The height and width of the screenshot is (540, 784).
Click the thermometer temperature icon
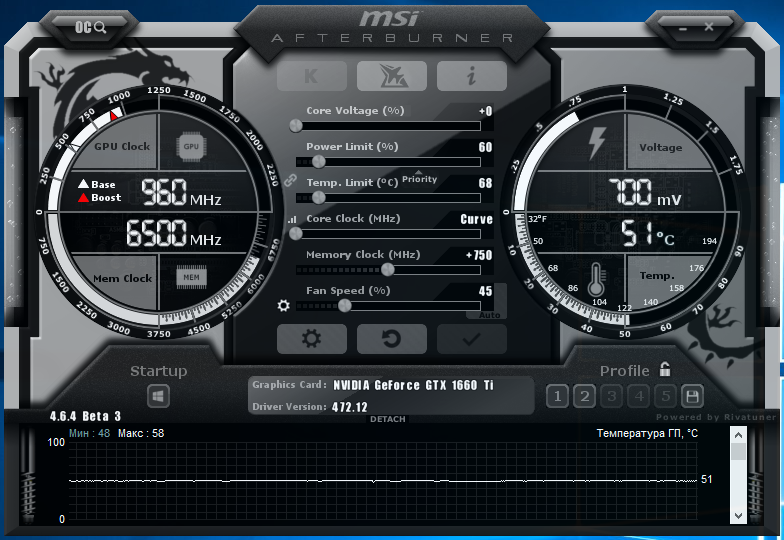point(596,280)
